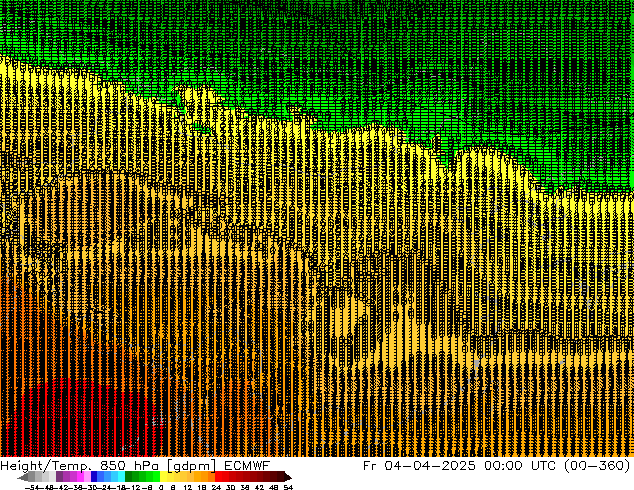Select the bright red swatch above the 24 label
634x490 pixels.
pos(218,477)
